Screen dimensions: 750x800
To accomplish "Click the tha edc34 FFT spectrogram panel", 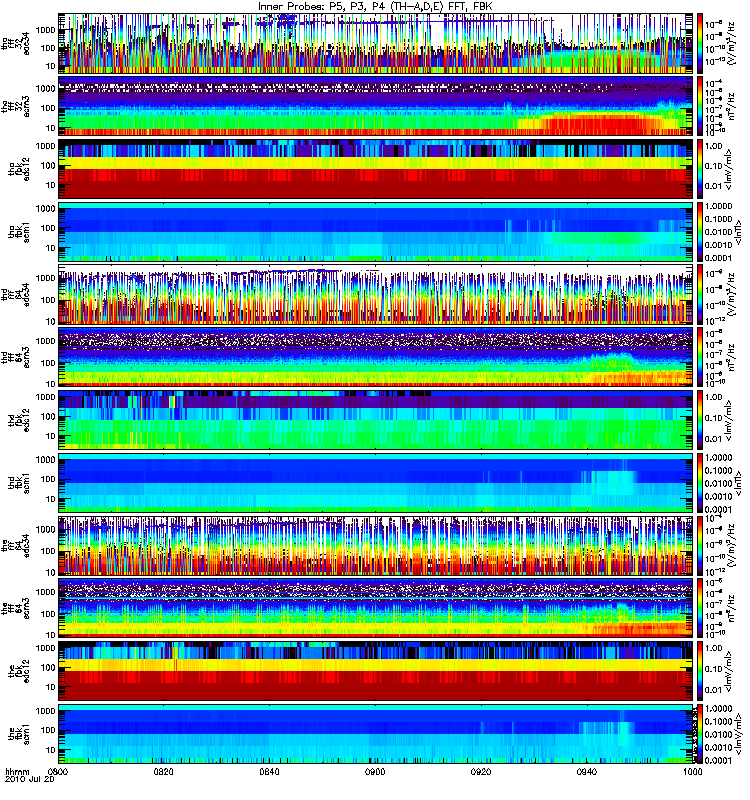I will pos(376,43).
